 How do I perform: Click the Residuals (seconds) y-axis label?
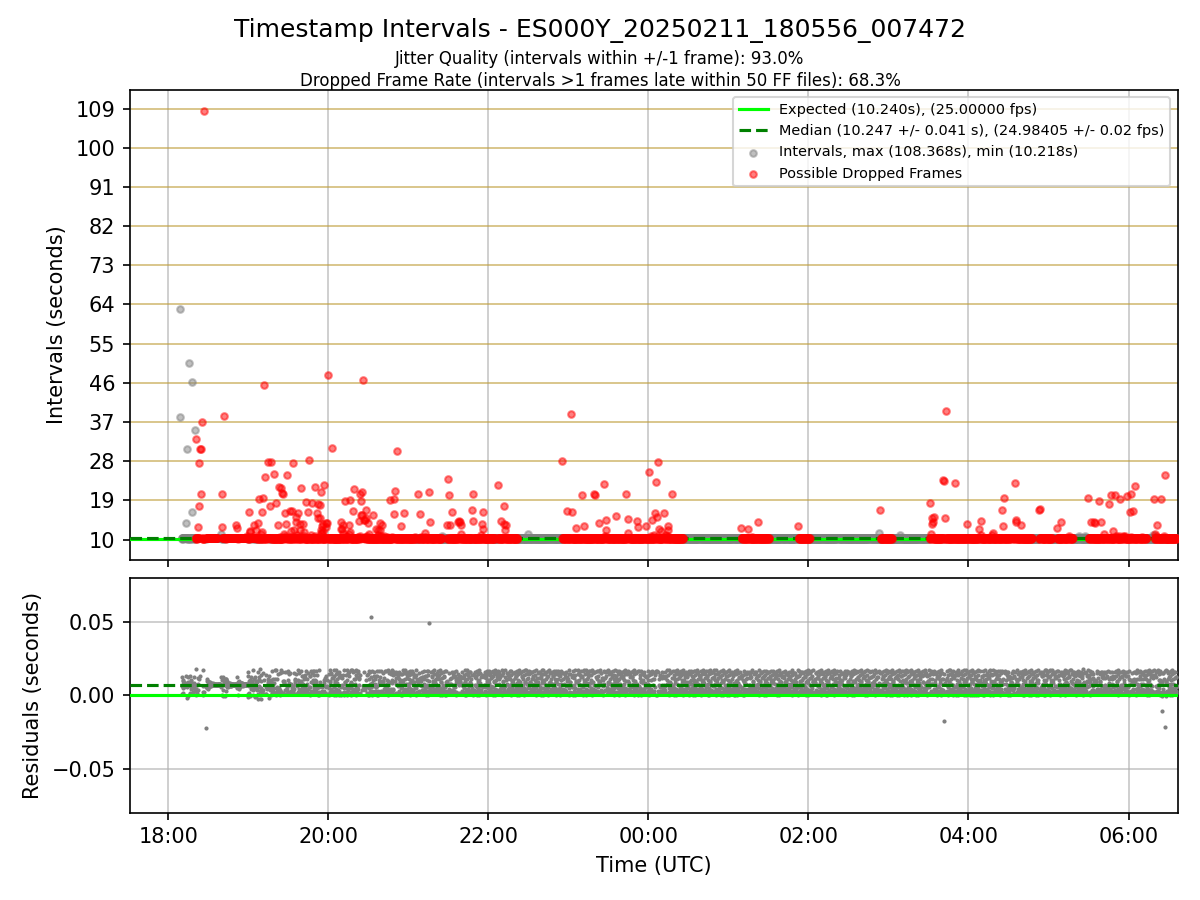click(x=32, y=696)
